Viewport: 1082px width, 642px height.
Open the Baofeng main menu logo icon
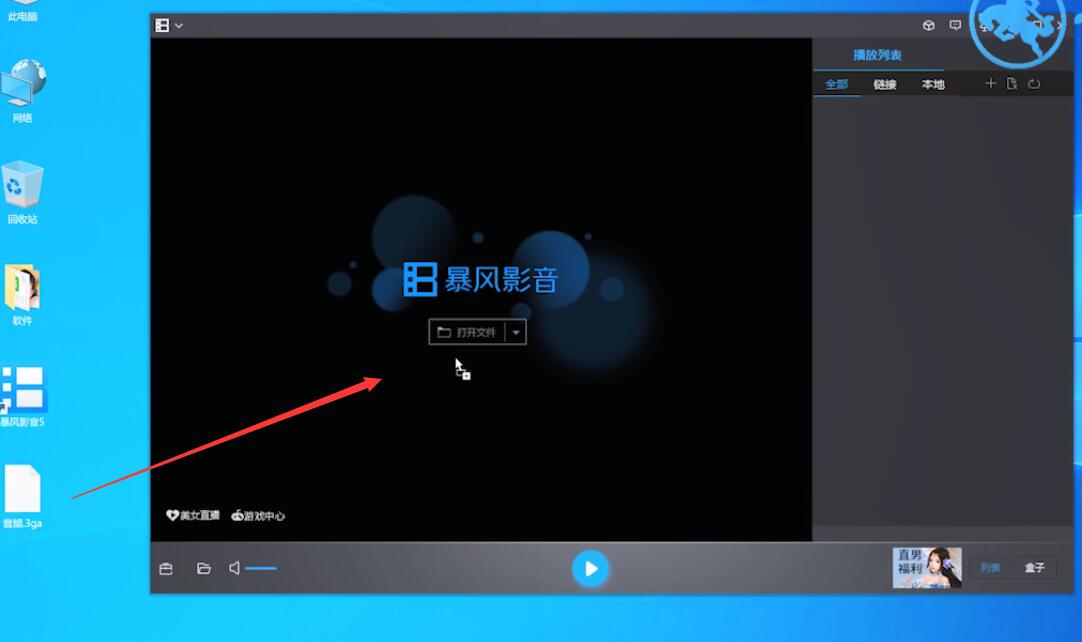pos(162,26)
